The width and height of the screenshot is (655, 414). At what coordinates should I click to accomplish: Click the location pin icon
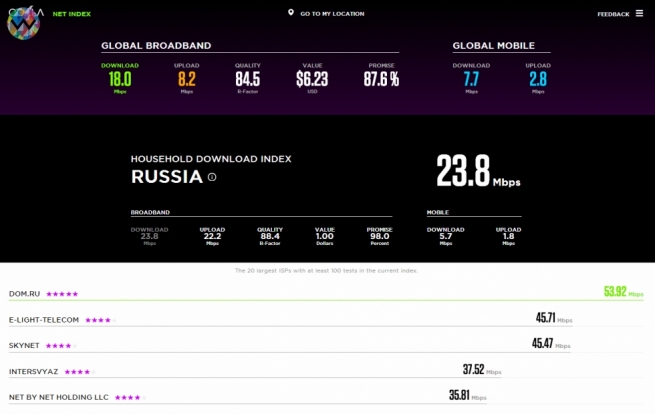291,13
